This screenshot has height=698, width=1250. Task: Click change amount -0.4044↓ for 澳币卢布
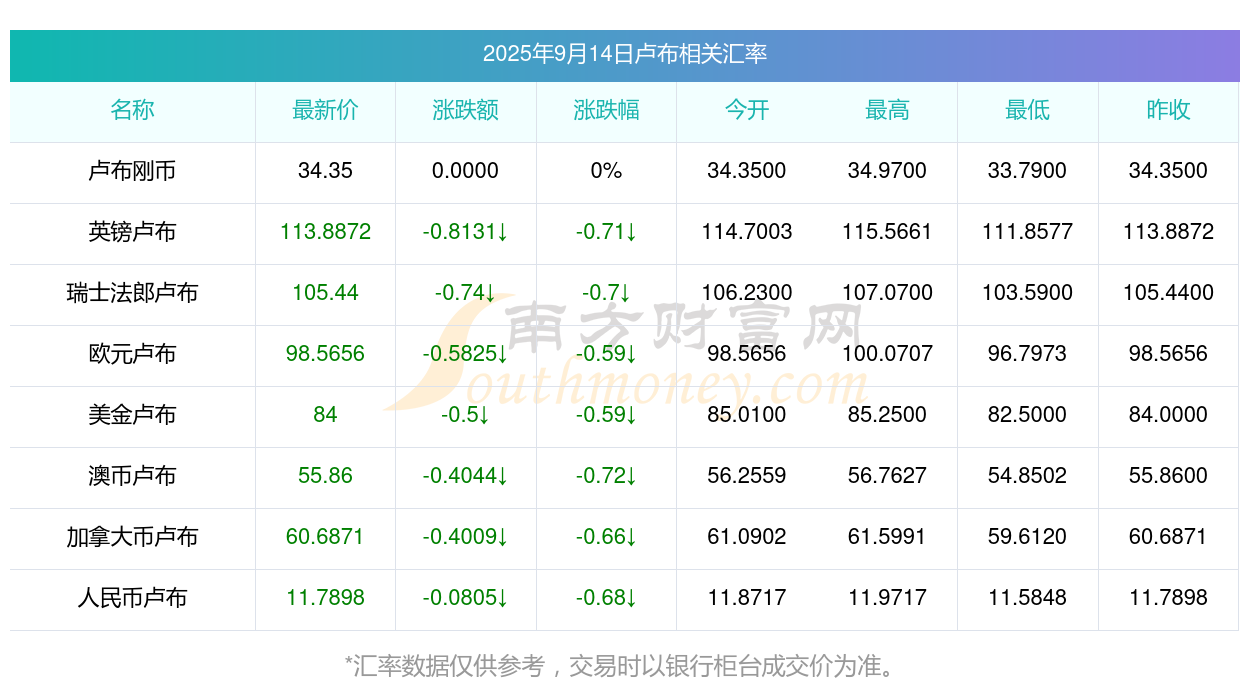pyautogui.click(x=466, y=476)
